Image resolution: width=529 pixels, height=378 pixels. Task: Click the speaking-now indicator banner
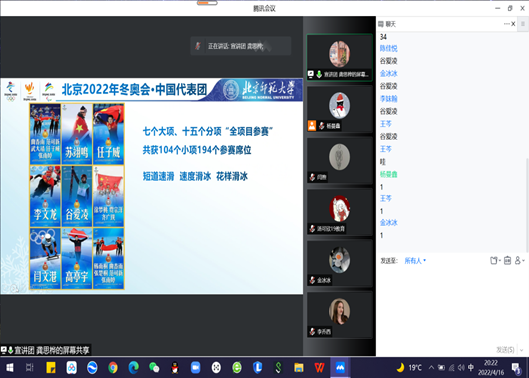[x=241, y=46]
